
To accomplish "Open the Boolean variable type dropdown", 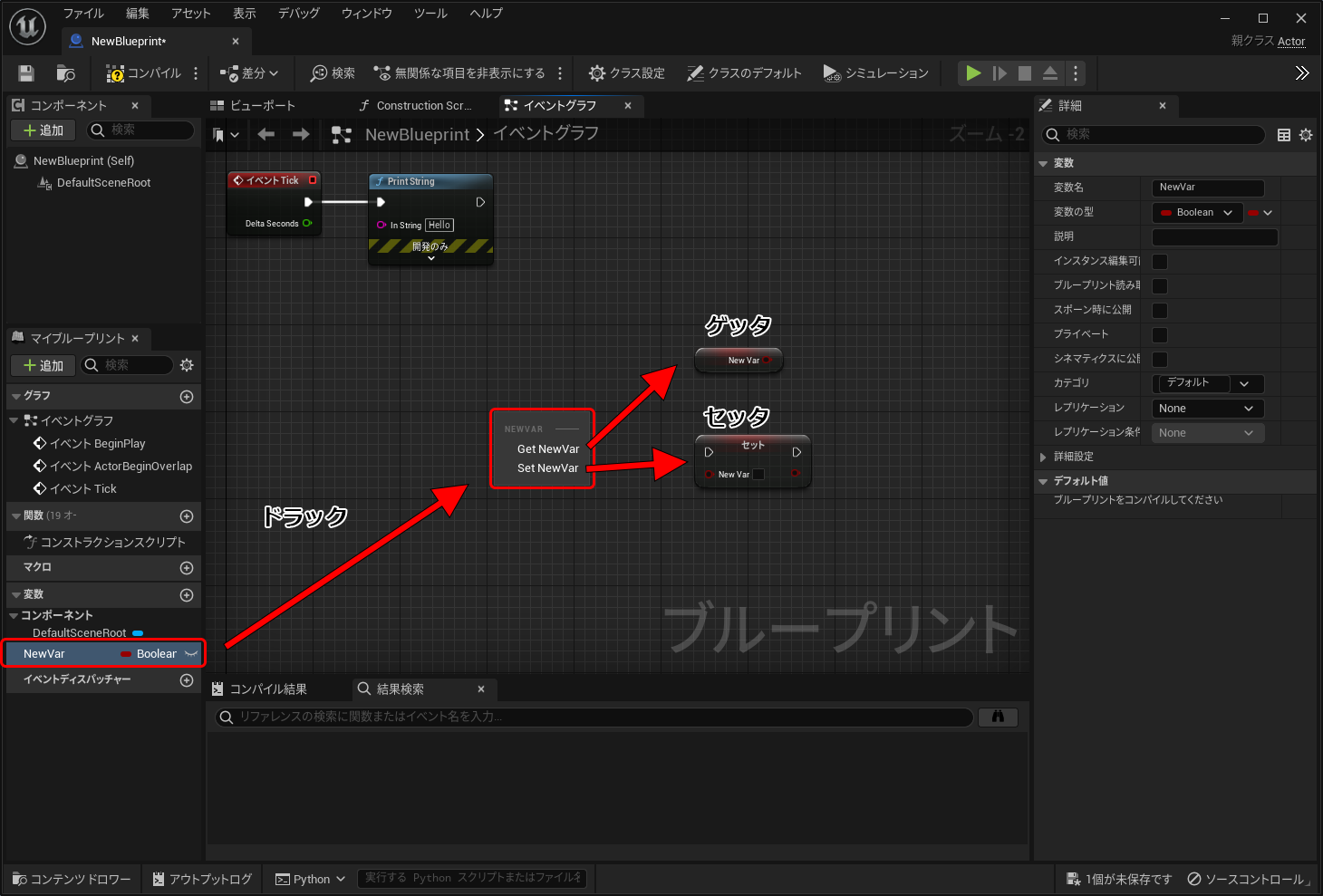I will tap(1196, 213).
